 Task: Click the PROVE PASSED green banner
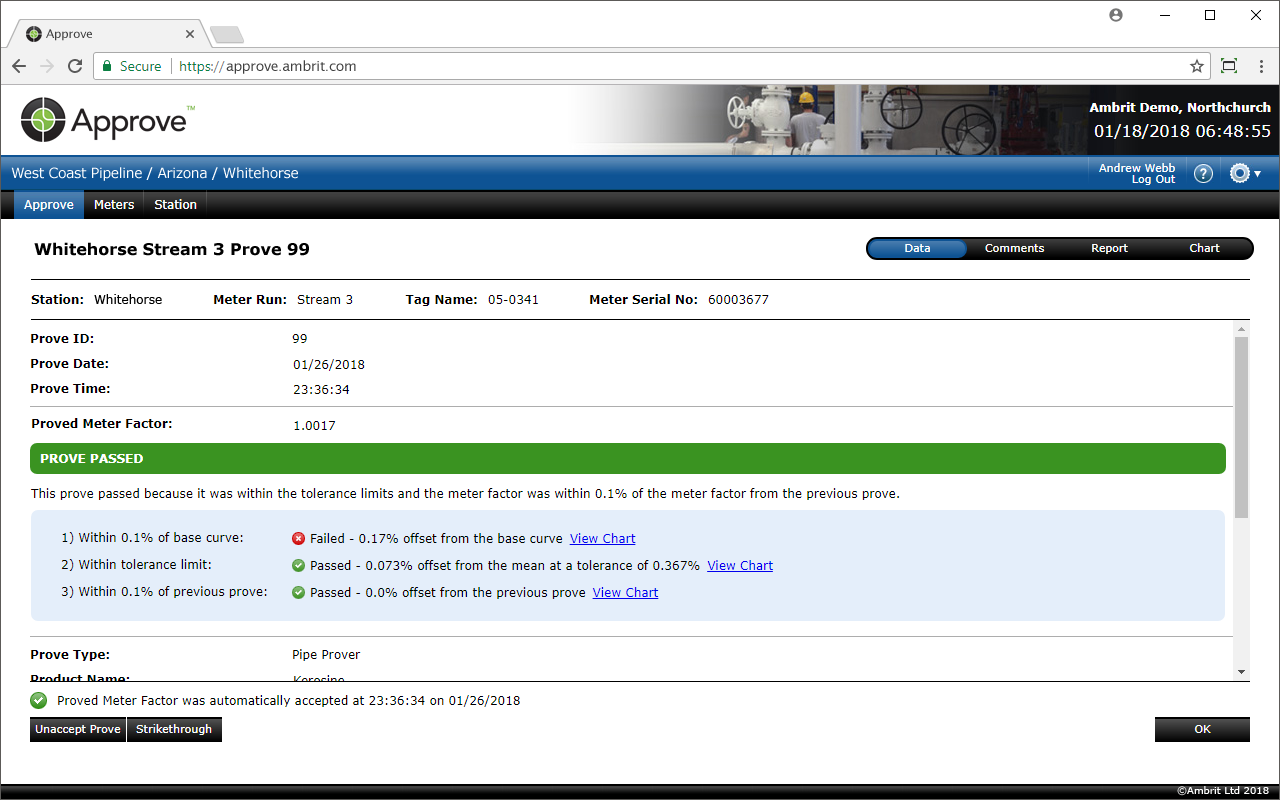628,458
